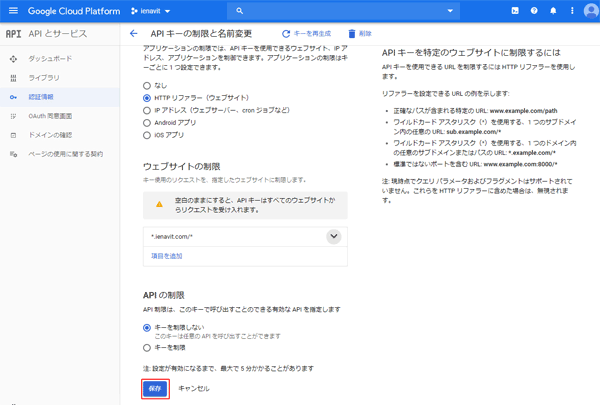Image resolution: width=600 pixels, height=405 pixels.
Task: Open the ienavit project selector
Action: tap(150, 11)
